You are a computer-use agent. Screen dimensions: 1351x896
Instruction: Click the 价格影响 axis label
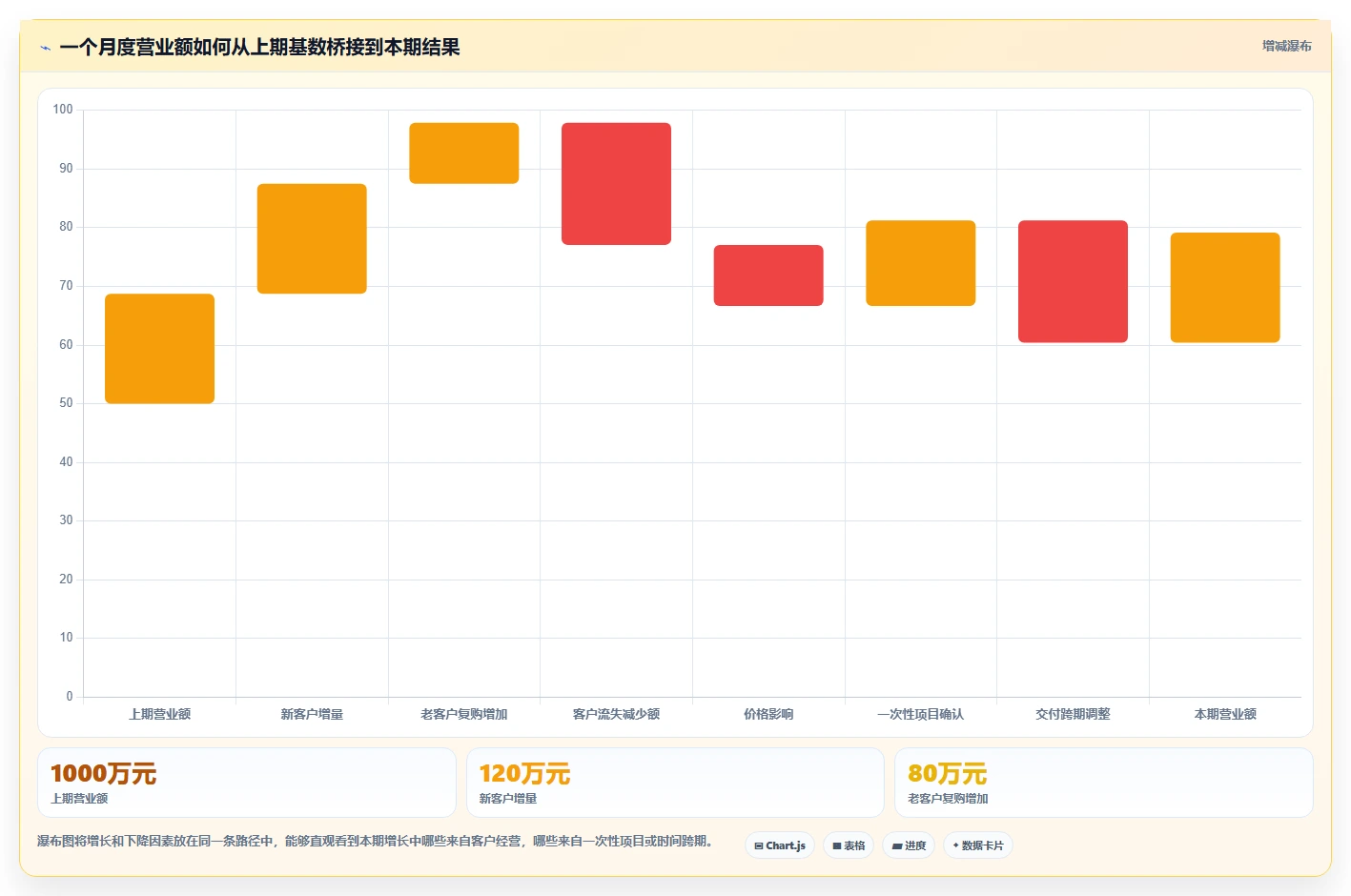coord(768,714)
